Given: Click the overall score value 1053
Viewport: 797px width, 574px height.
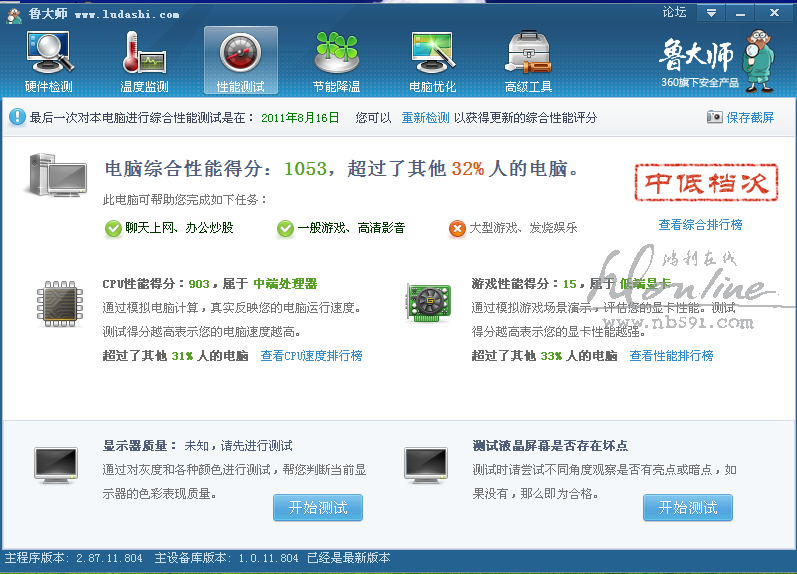Looking at the screenshot, I should [x=305, y=168].
